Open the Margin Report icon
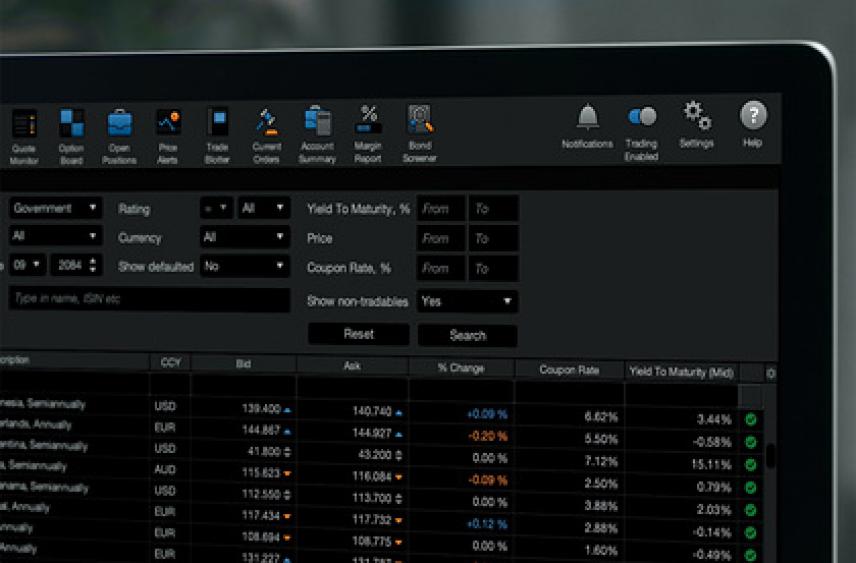 point(368,120)
